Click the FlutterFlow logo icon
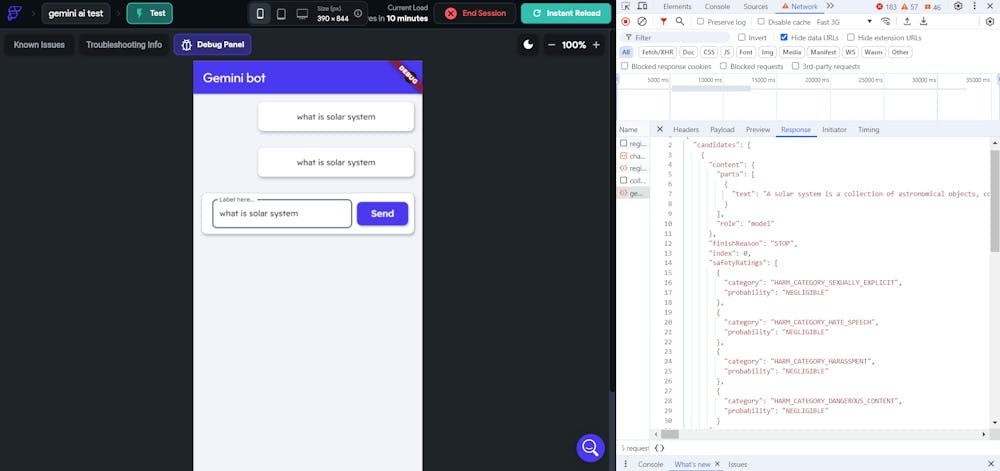The height and width of the screenshot is (471, 1000). coord(14,13)
